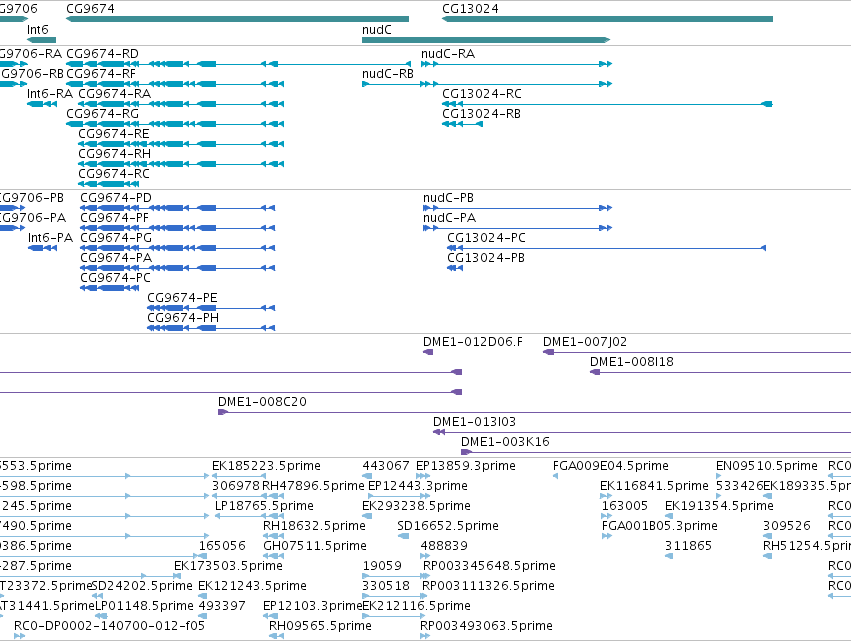This screenshot has width=851, height=641.
Task: Open the CG9674-RH transcript label
Action: [x=115, y=154]
